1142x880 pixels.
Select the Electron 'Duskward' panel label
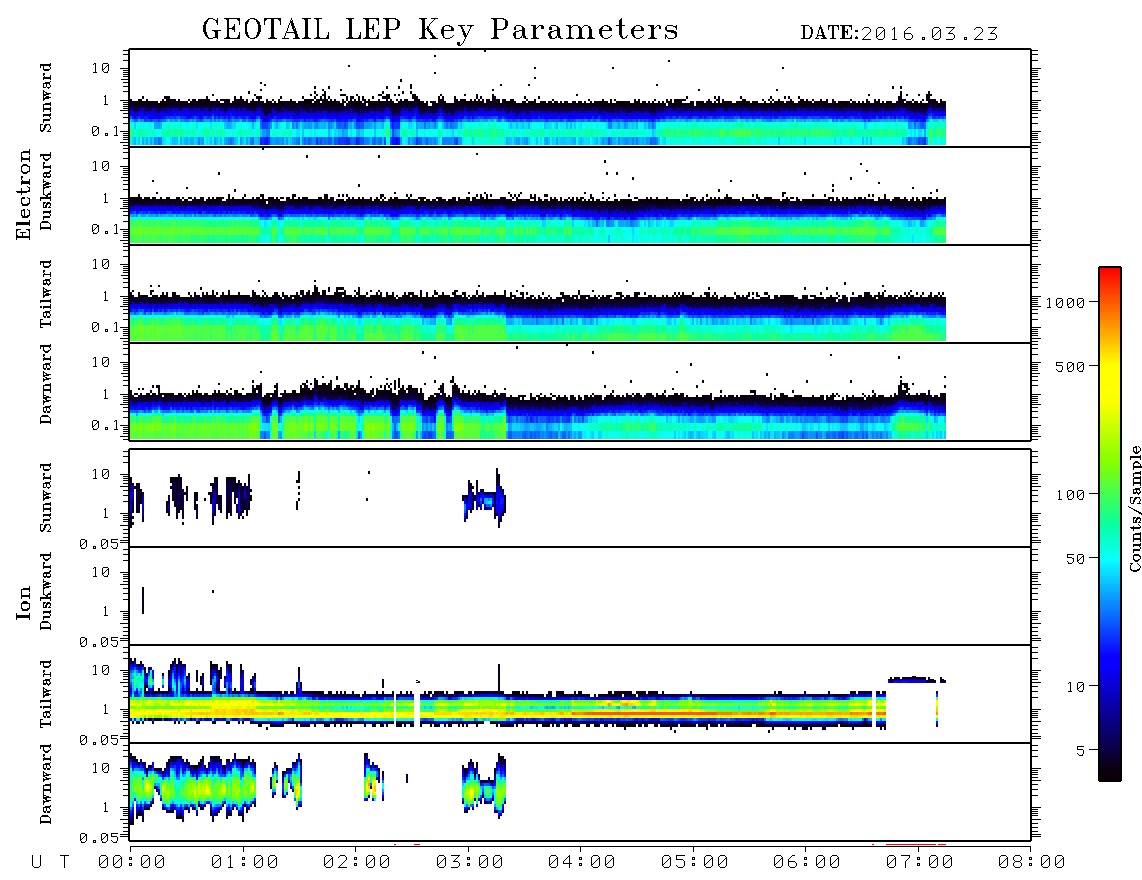[x=46, y=191]
